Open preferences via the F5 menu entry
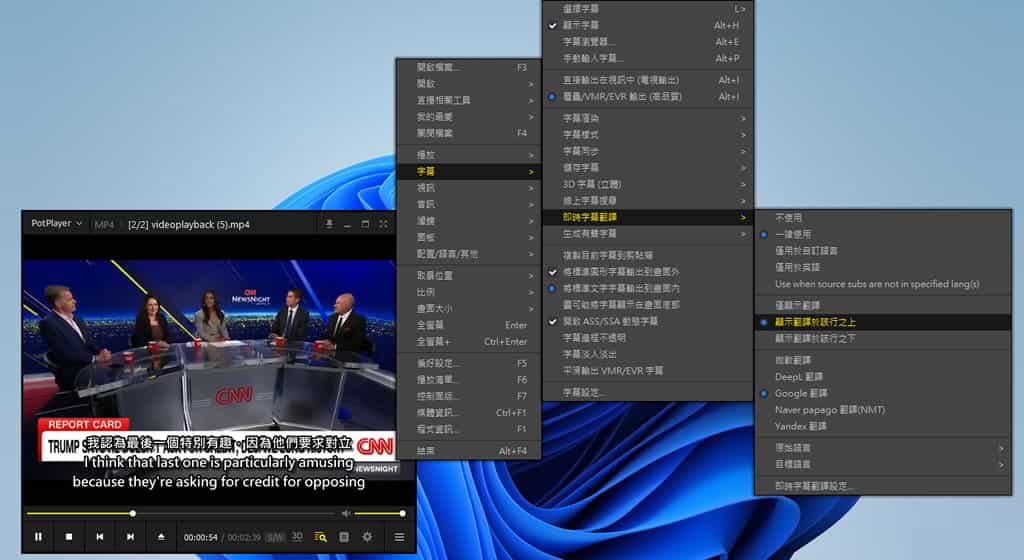Screen dimensions: 1024x560 (x=468, y=363)
